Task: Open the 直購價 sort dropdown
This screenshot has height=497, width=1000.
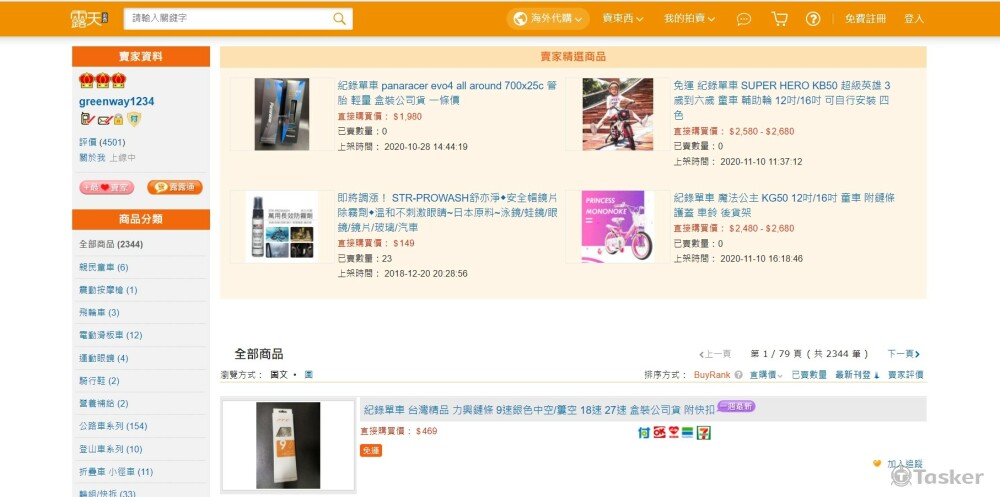Action: [767, 375]
